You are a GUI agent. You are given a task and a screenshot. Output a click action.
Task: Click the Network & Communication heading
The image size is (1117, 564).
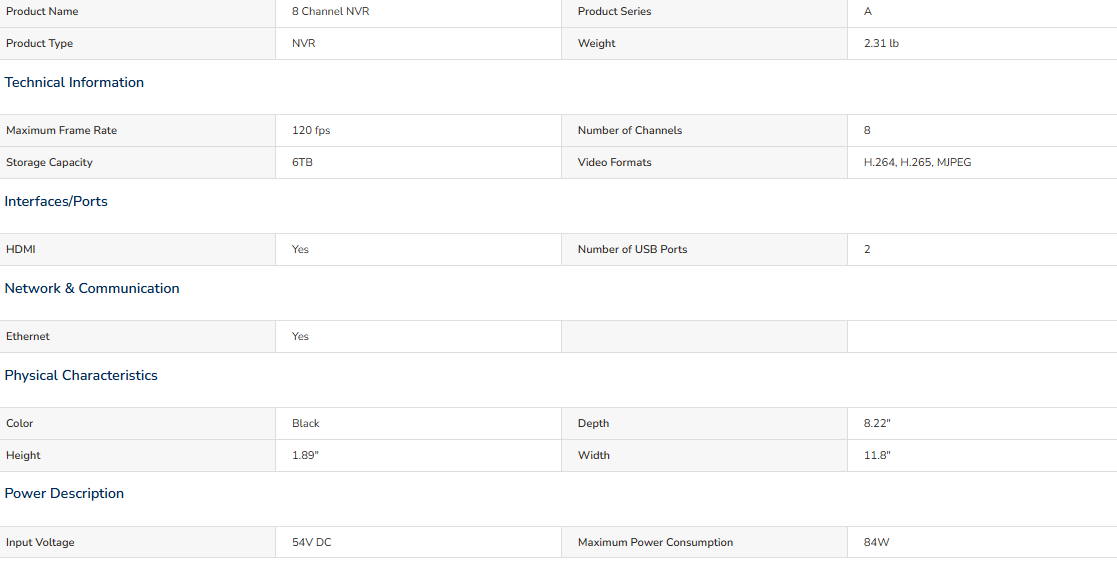coord(92,288)
